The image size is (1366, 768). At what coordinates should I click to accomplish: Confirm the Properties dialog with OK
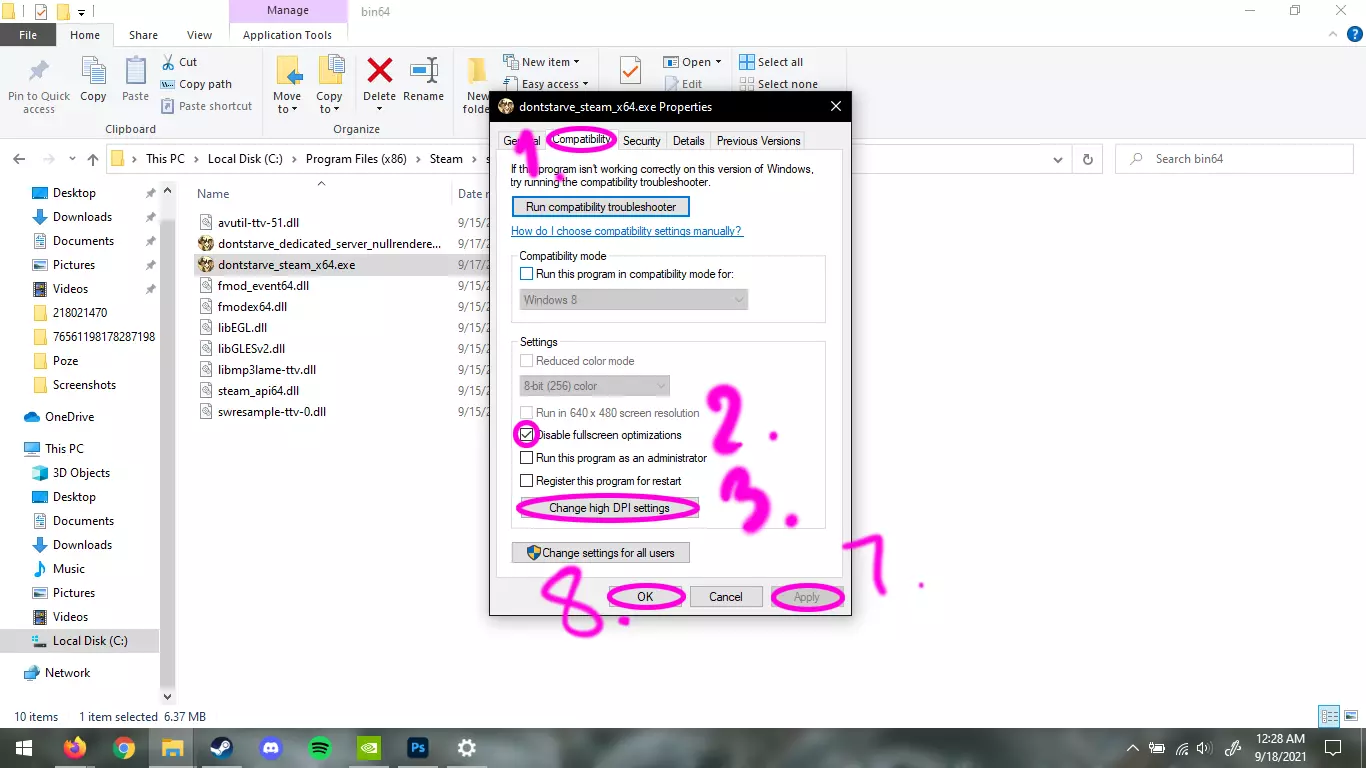click(645, 597)
